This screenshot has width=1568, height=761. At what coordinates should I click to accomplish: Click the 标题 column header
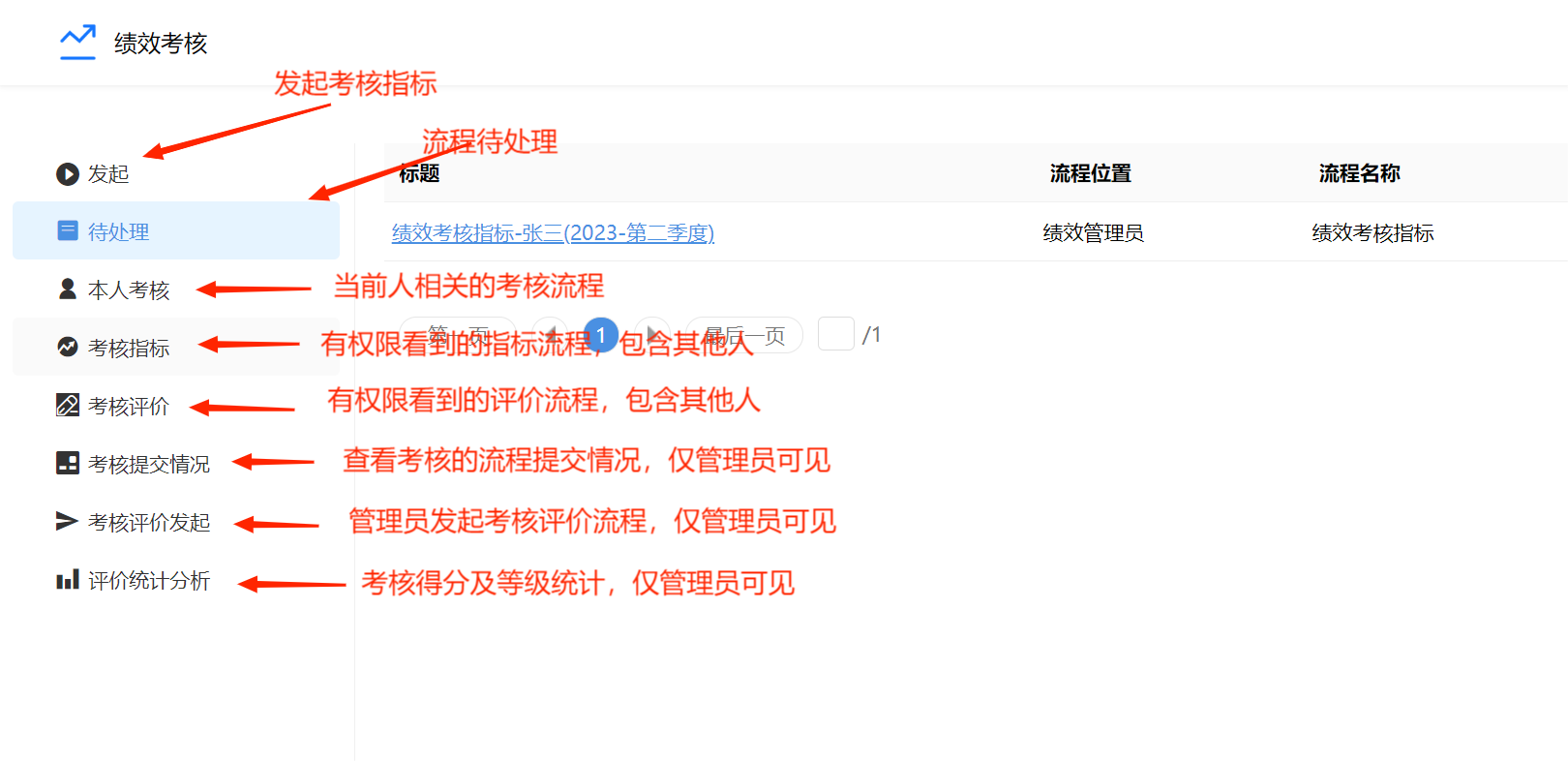tap(419, 173)
